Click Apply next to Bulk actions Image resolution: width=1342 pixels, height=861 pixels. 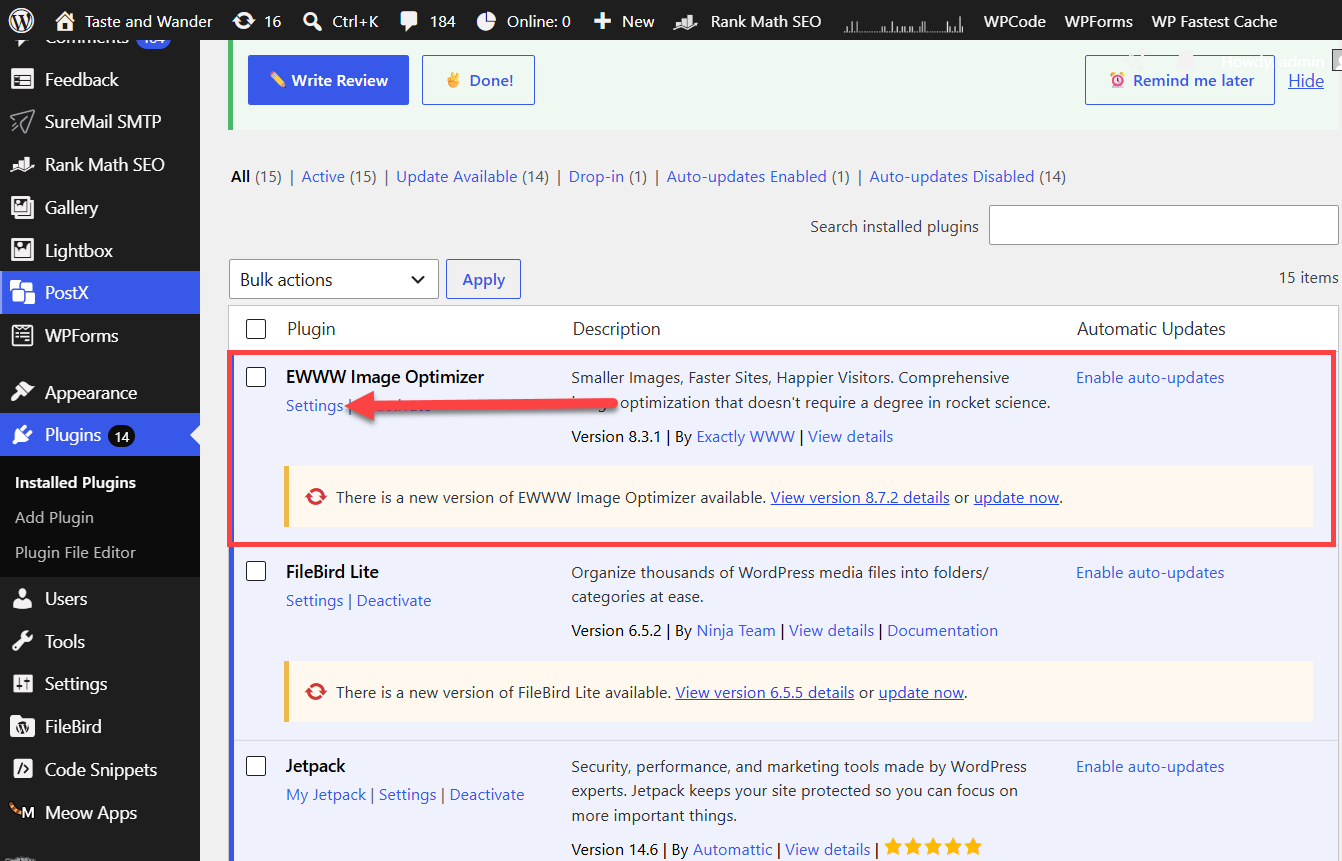click(x=483, y=280)
